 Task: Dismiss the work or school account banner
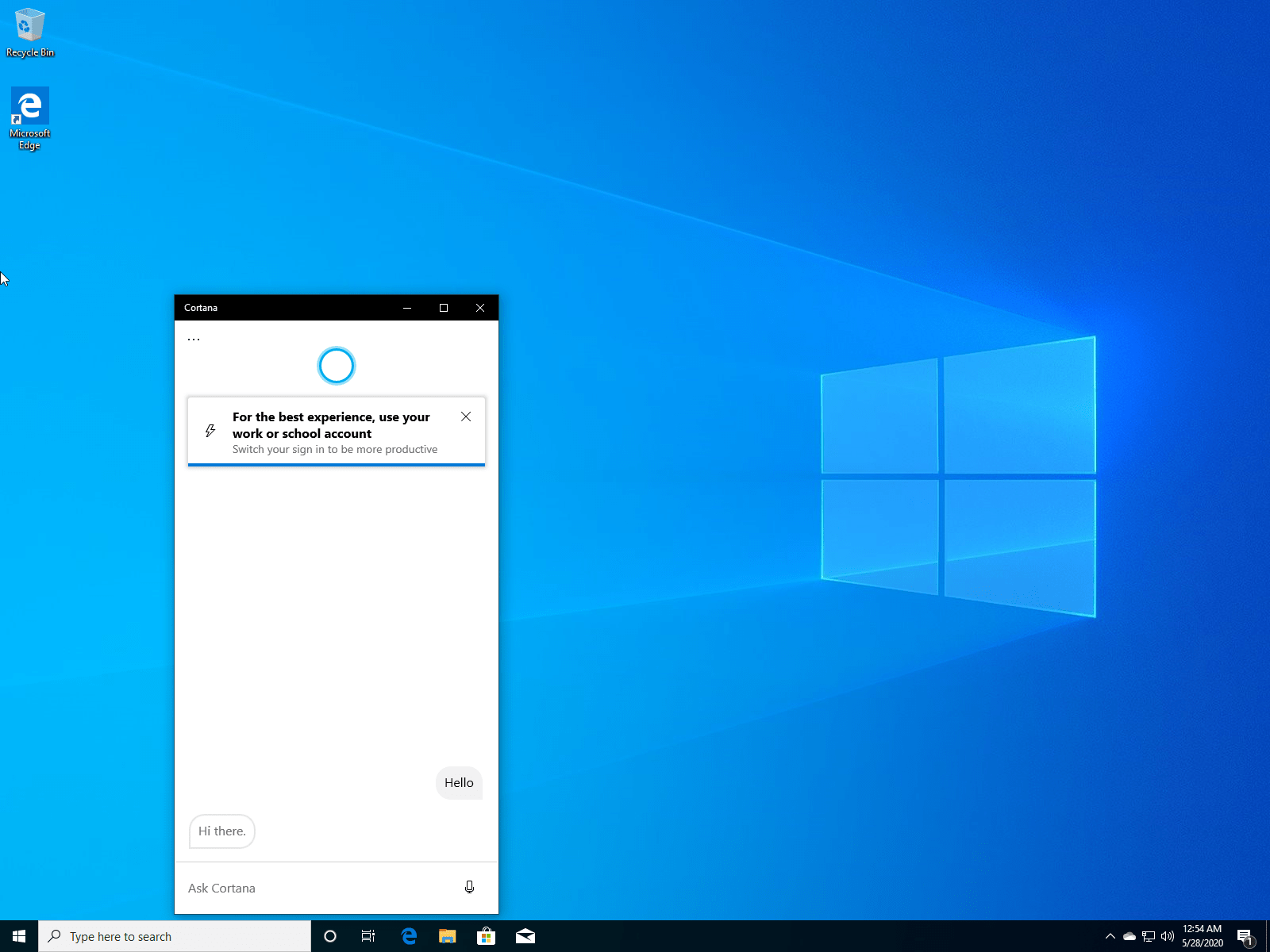[x=466, y=416]
